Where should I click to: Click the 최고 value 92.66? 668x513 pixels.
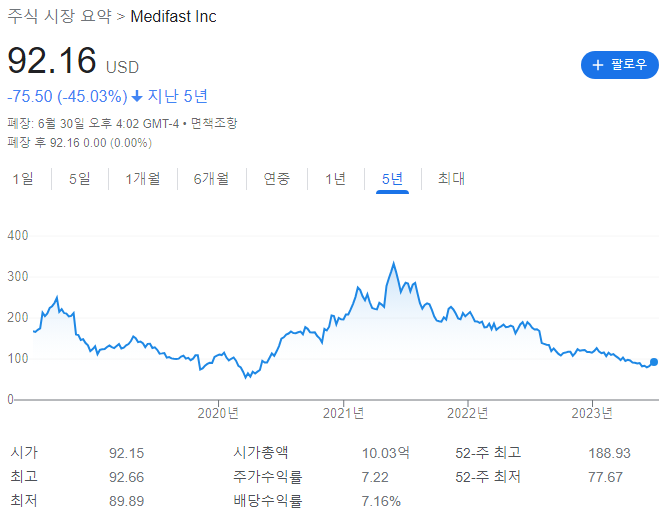pyautogui.click(x=127, y=477)
